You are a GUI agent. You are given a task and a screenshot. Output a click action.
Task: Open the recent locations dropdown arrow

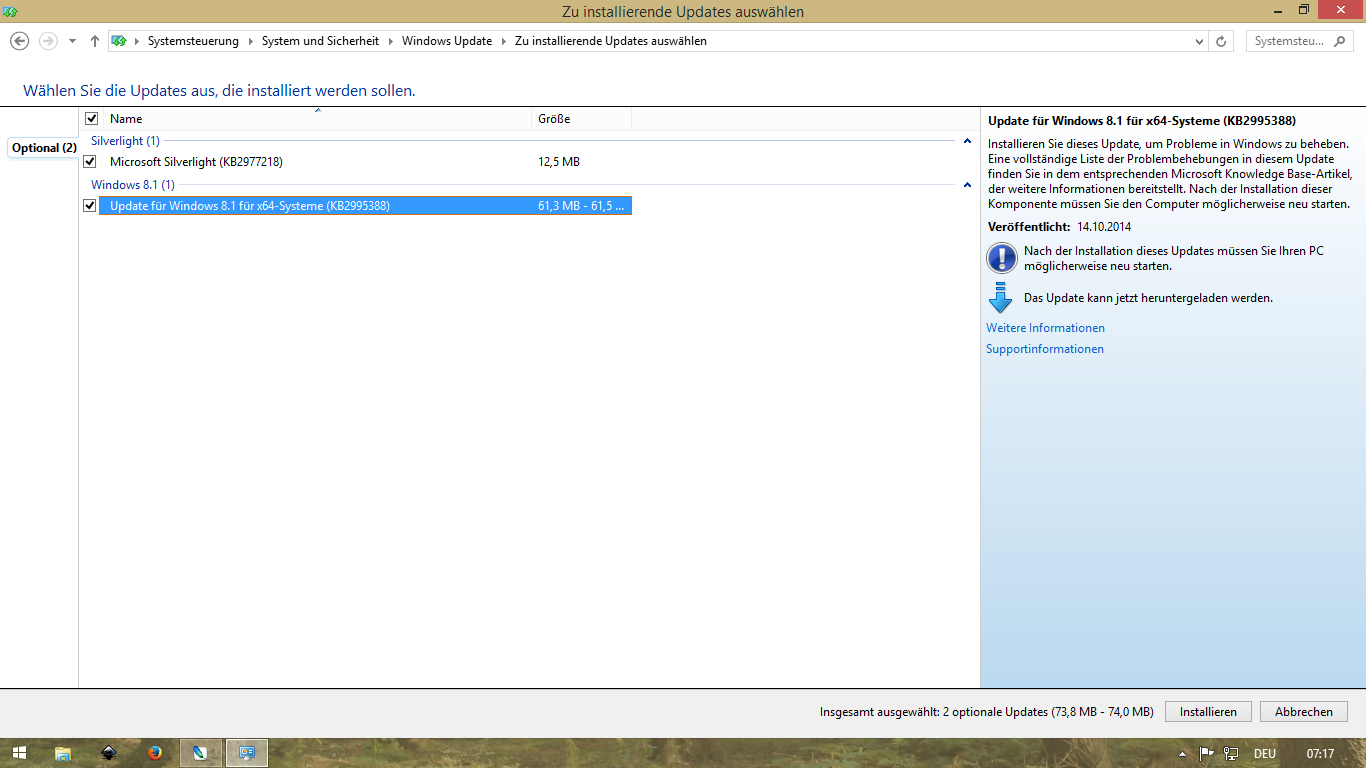pyautogui.click(x=72, y=42)
